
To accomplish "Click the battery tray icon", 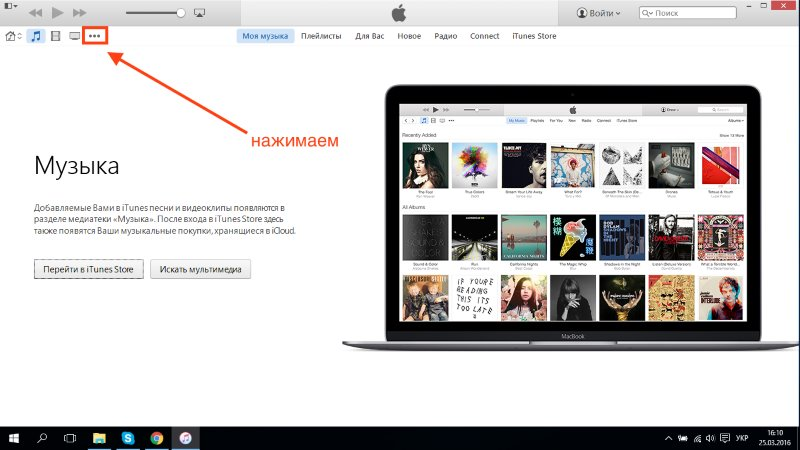I will pos(683,438).
